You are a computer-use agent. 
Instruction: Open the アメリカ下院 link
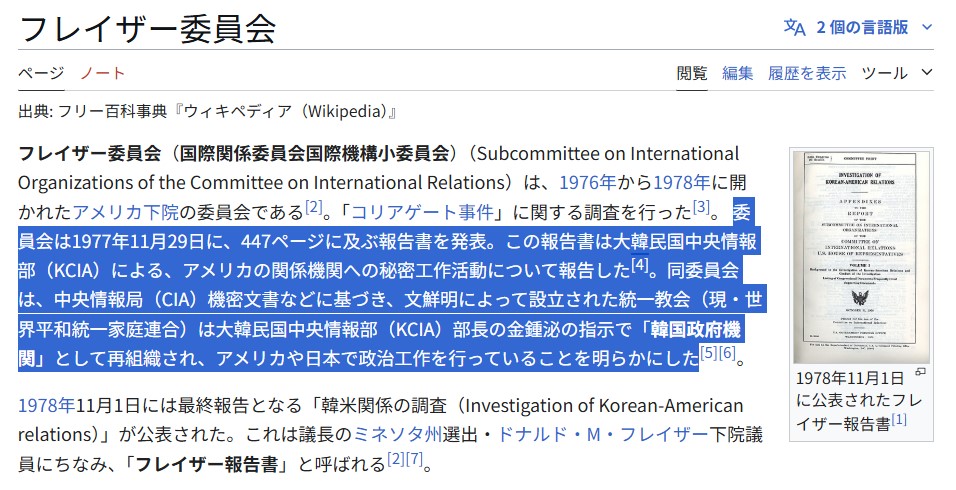tap(126, 212)
